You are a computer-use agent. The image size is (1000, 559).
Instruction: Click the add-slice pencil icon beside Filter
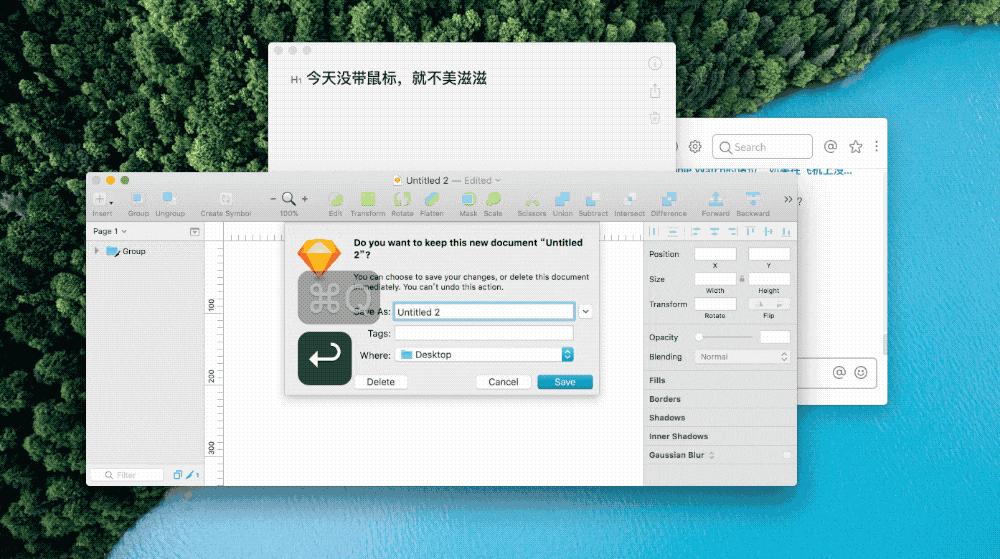[191, 475]
